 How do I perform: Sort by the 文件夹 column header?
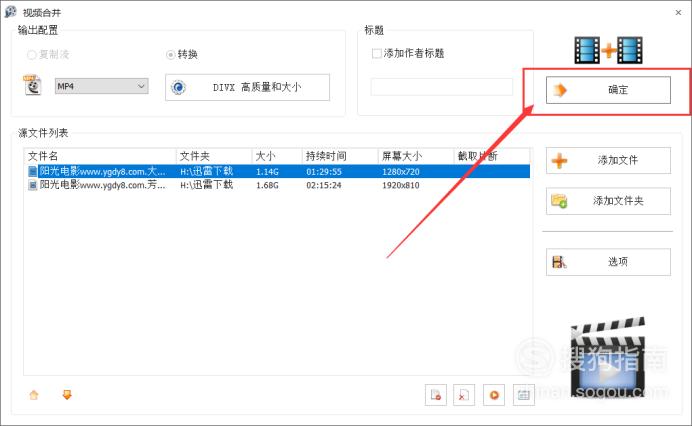point(214,156)
